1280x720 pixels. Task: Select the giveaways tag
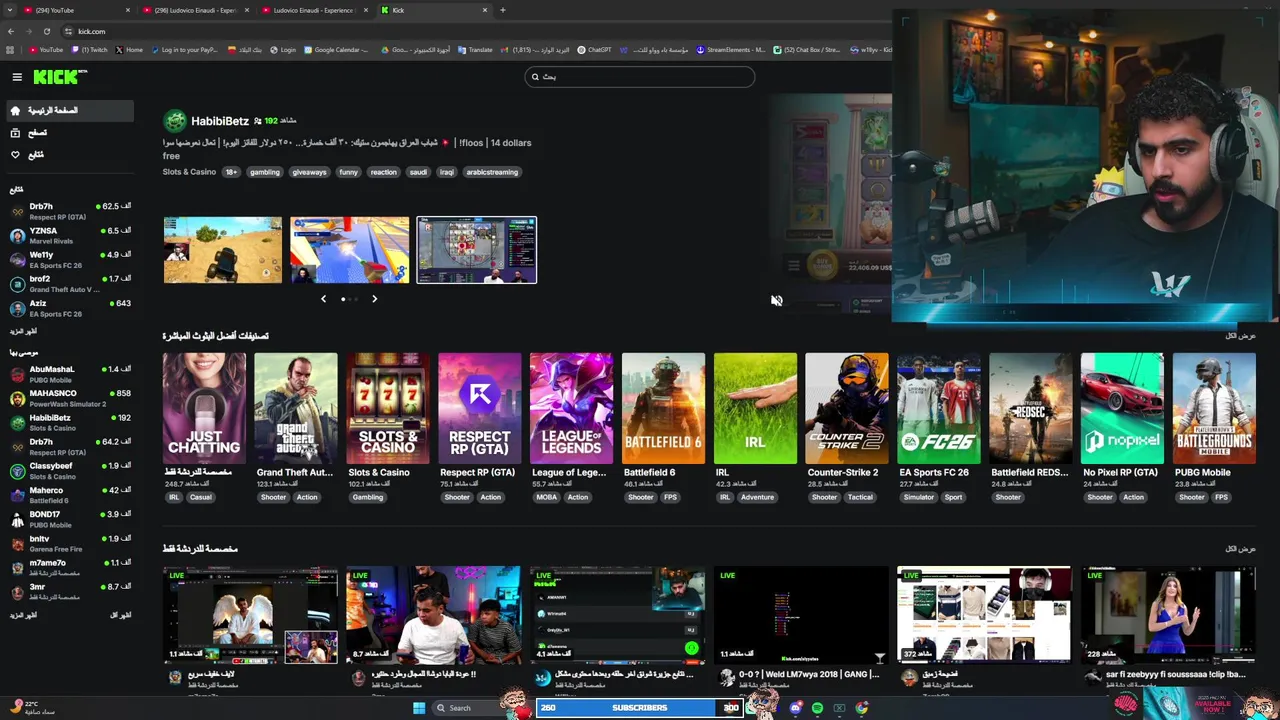click(309, 172)
